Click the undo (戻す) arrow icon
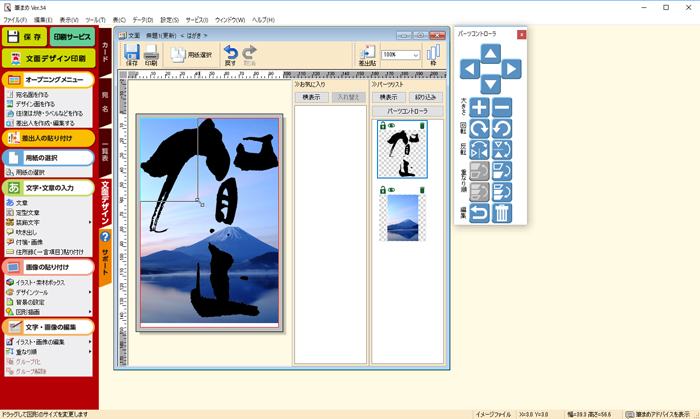 click(x=231, y=53)
